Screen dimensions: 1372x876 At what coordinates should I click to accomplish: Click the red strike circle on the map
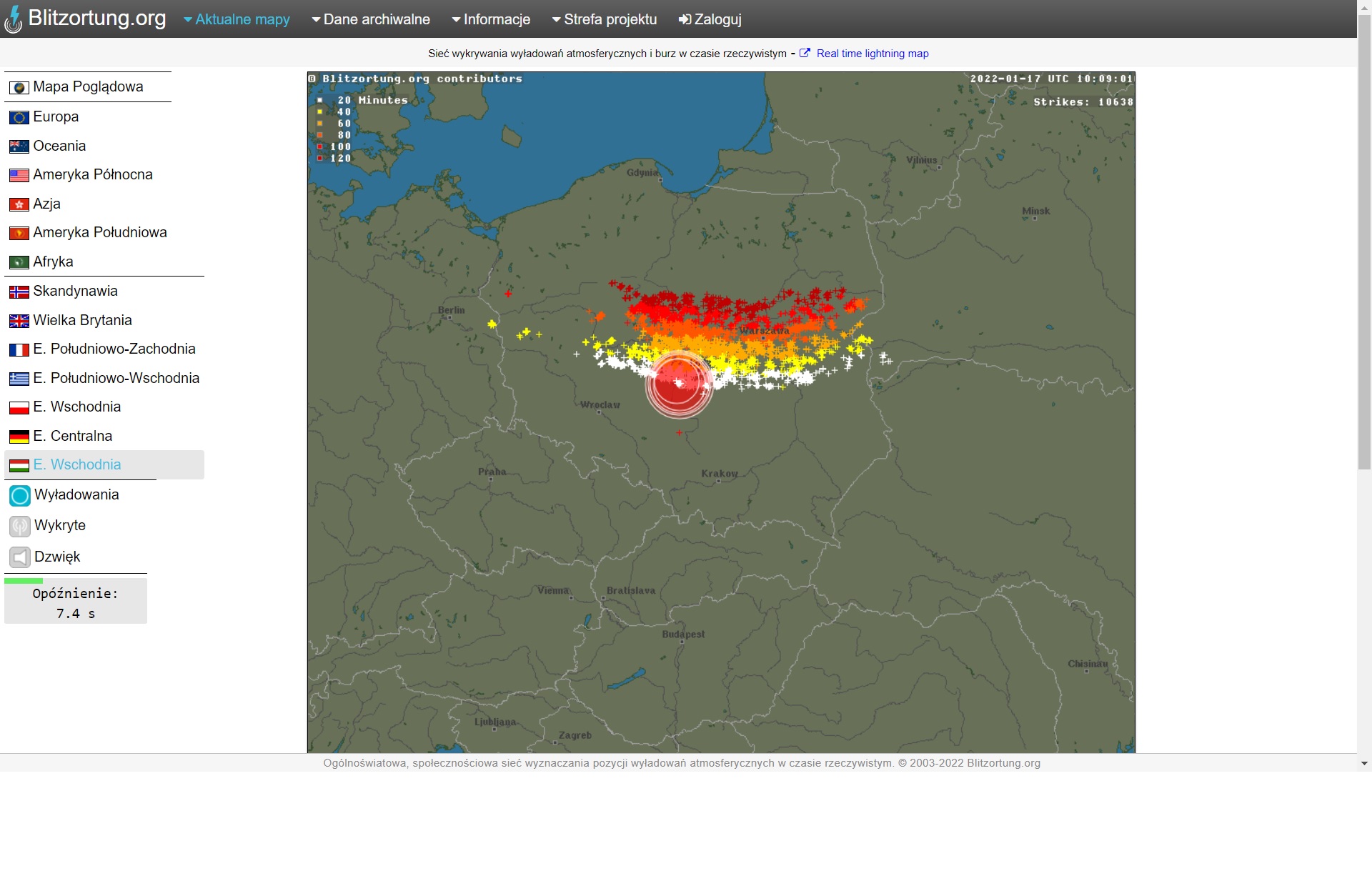678,384
